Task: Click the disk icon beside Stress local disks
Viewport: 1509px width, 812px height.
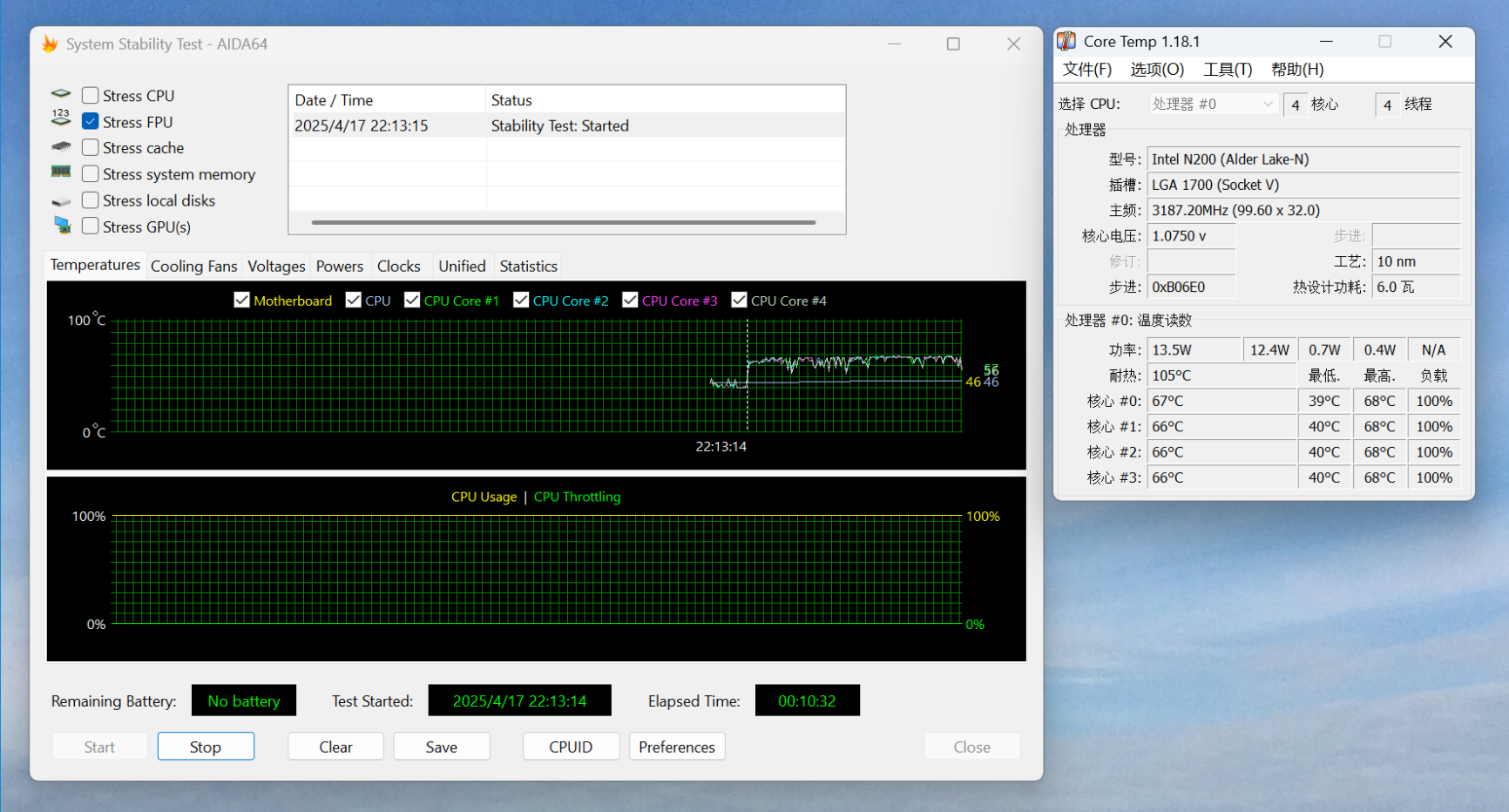Action: 61,201
